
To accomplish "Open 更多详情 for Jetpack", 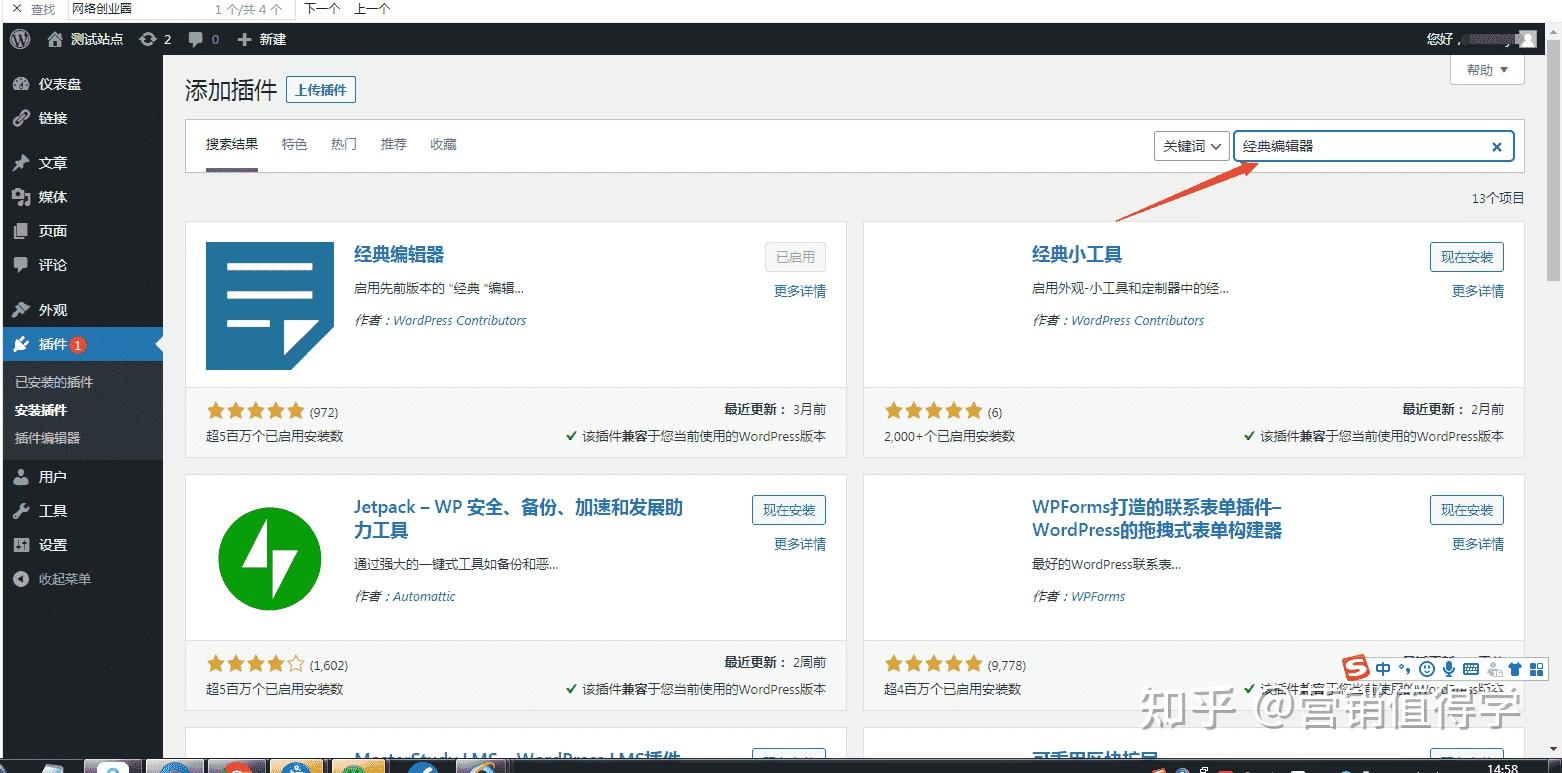I will pos(800,544).
